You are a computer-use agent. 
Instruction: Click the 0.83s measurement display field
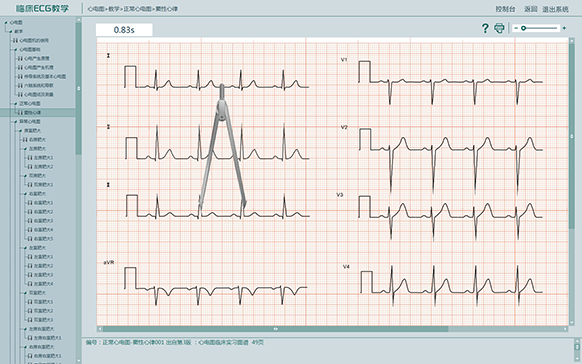(x=124, y=30)
